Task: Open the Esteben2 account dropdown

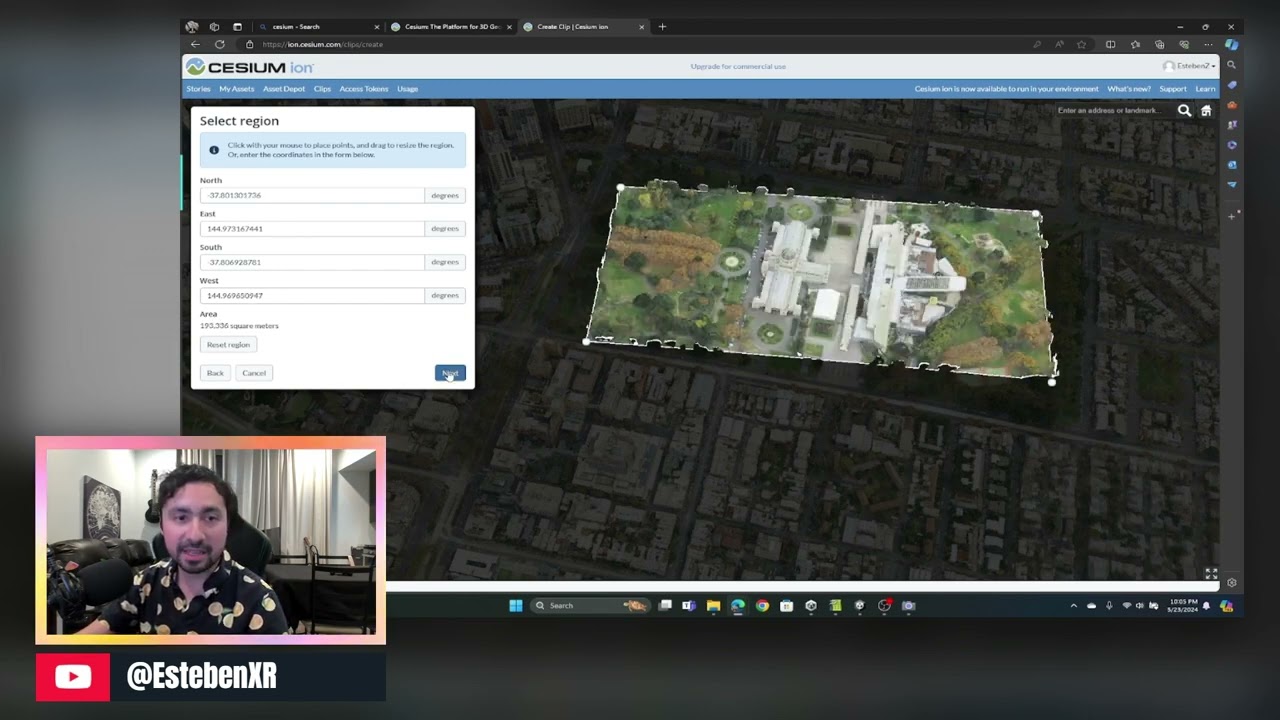Action: (x=1189, y=66)
